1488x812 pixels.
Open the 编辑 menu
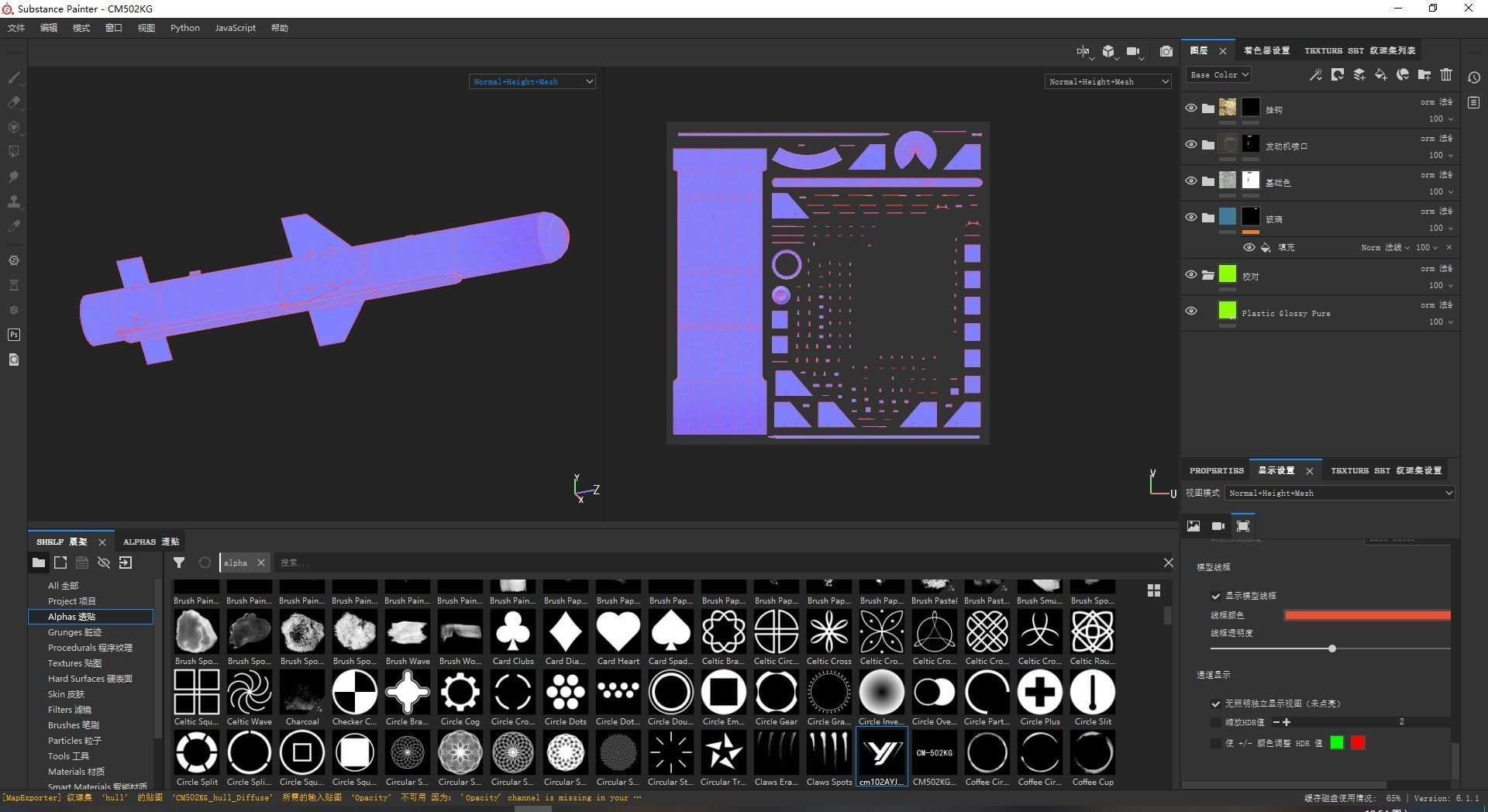tap(49, 28)
